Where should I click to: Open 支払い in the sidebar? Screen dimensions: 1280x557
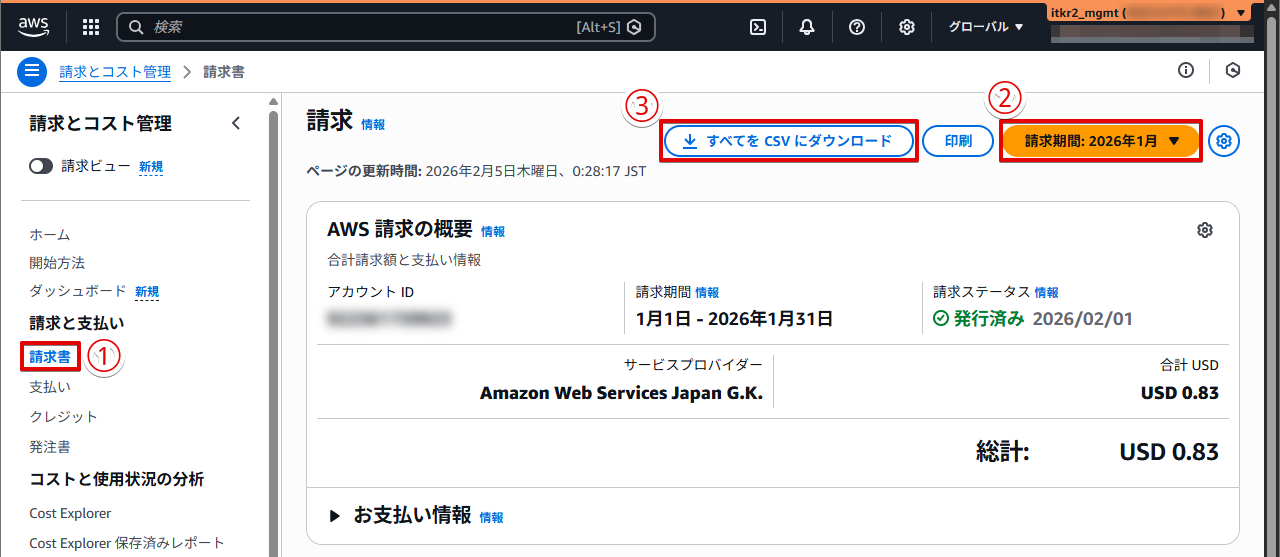(x=50, y=386)
